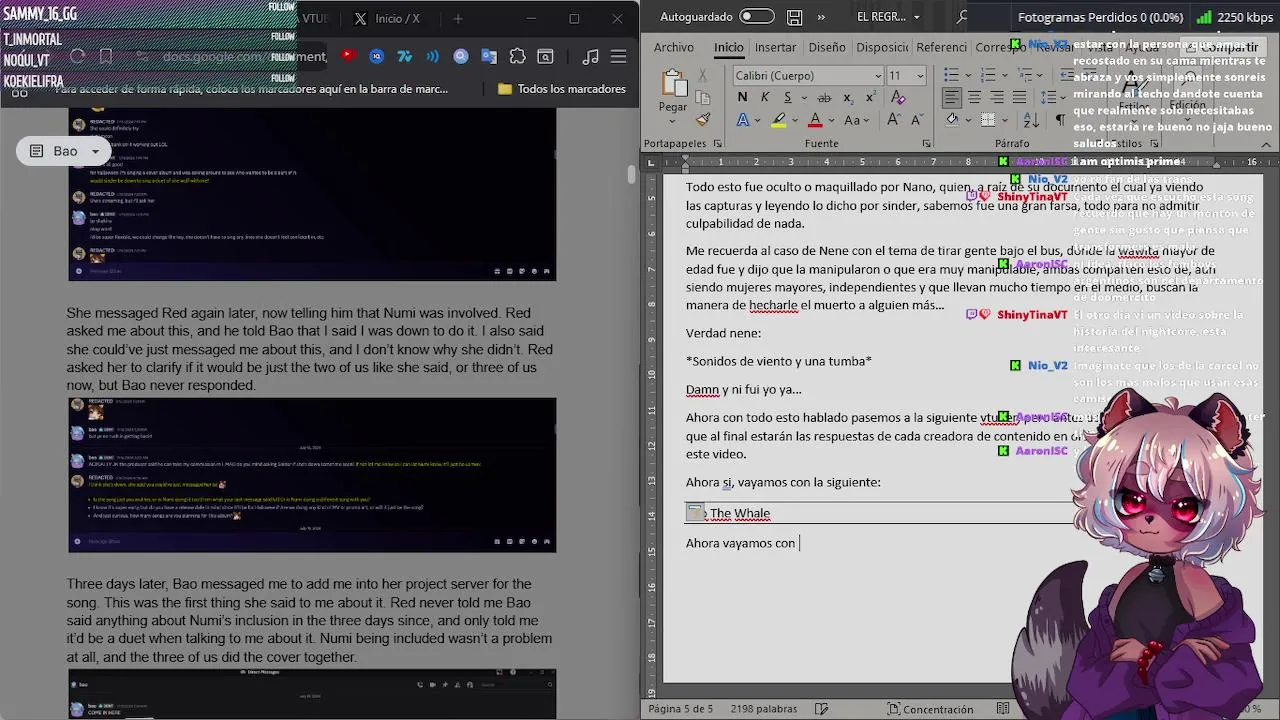
Task: Toggle strikethrough ab formatting
Action: coord(824,97)
